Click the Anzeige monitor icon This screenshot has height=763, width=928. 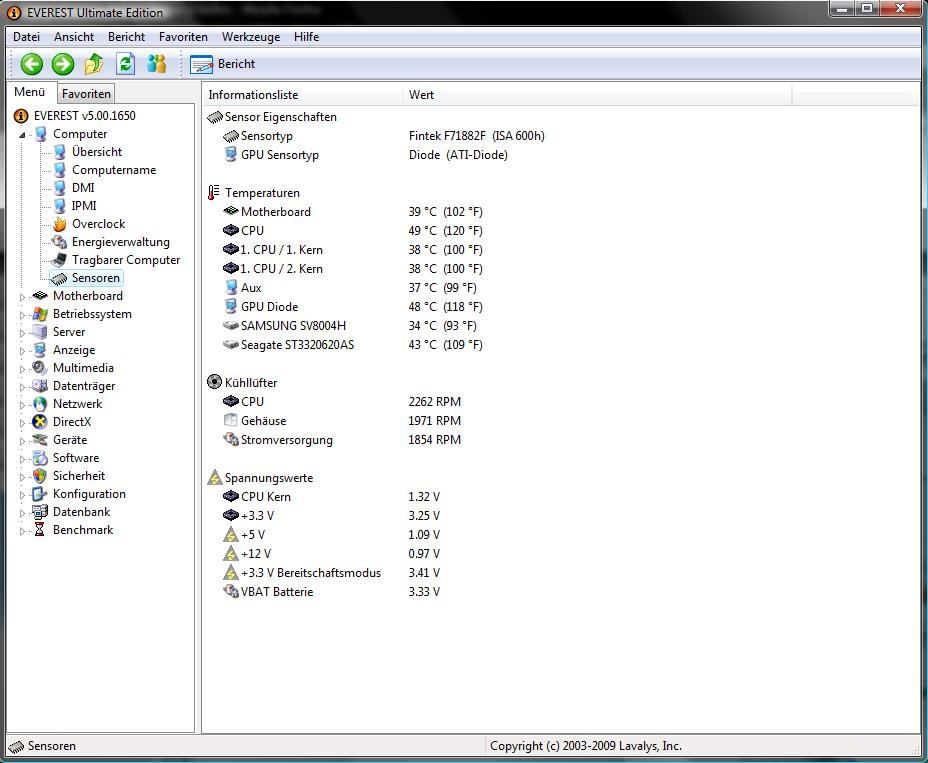coord(40,350)
